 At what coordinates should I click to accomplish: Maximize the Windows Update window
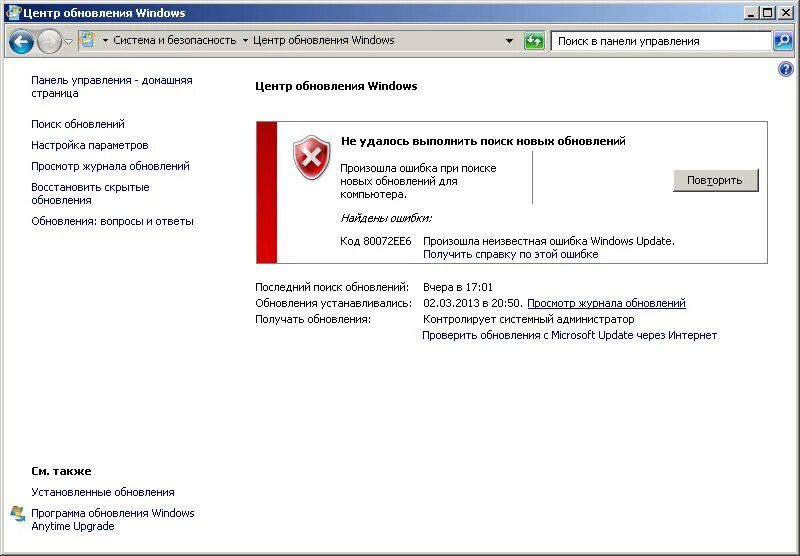coord(767,13)
